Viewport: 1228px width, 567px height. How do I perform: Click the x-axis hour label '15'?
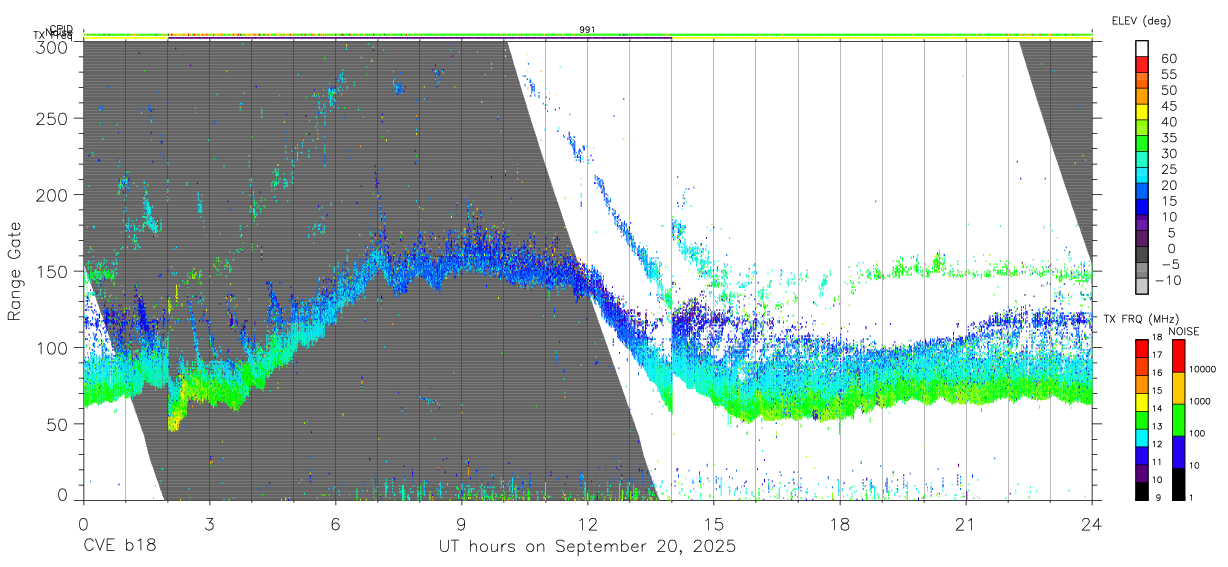714,523
